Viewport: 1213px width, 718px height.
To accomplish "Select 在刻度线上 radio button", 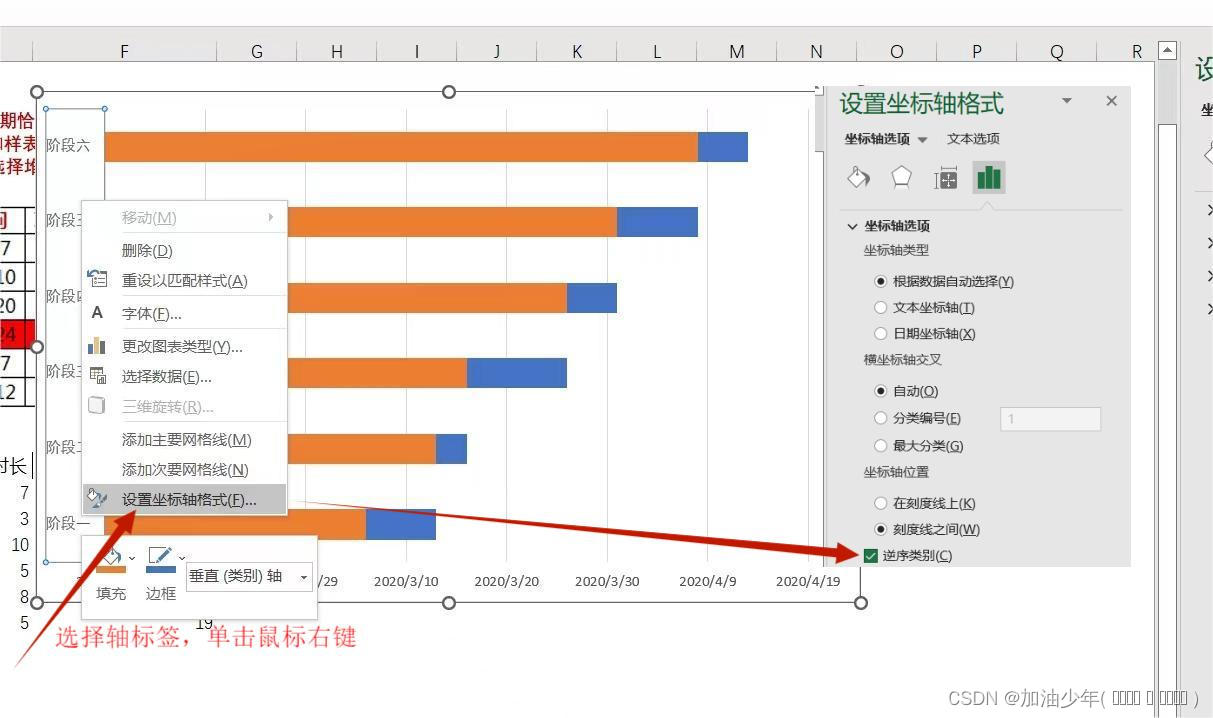I will [x=880, y=503].
